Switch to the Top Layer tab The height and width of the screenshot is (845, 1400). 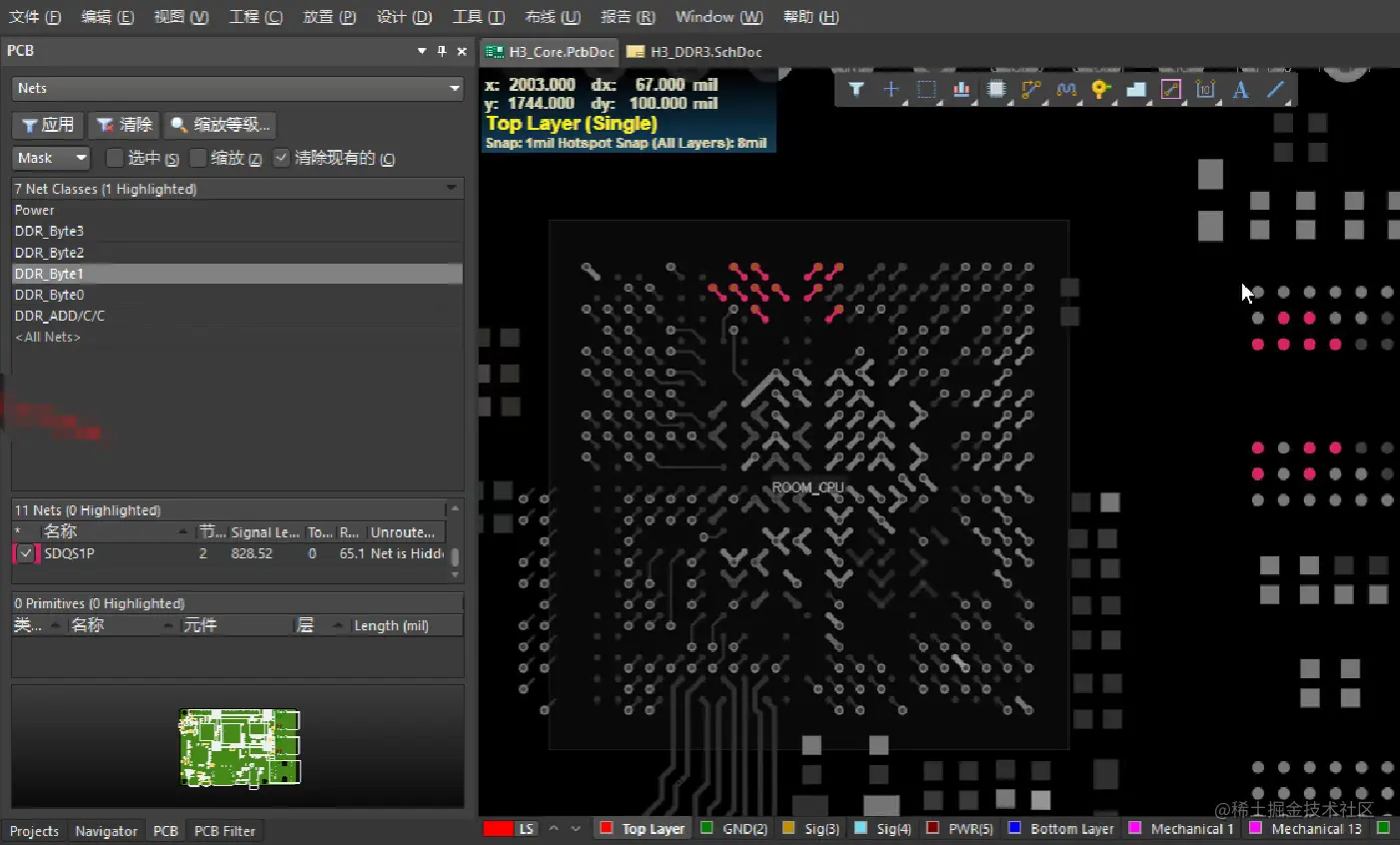(x=643, y=829)
